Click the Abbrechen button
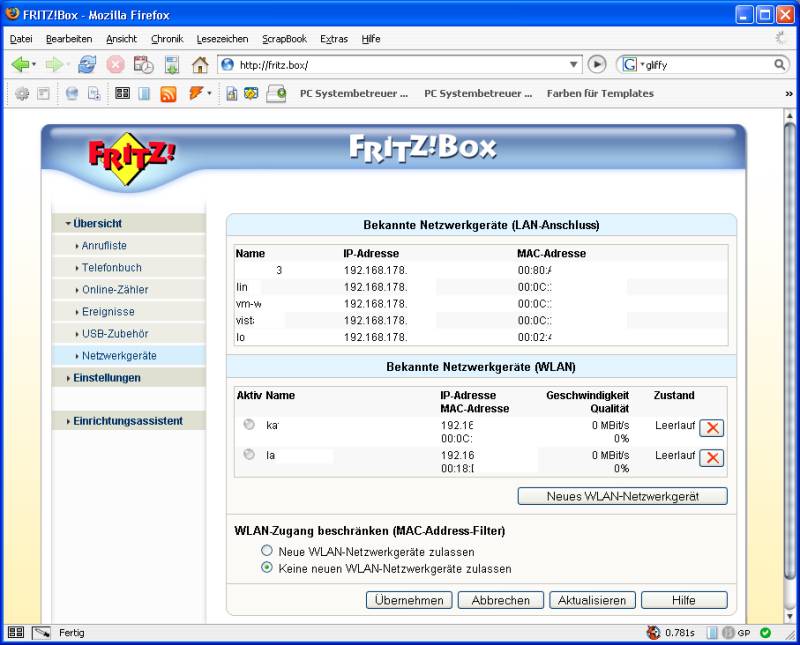This screenshot has height=645, width=800. point(501,600)
